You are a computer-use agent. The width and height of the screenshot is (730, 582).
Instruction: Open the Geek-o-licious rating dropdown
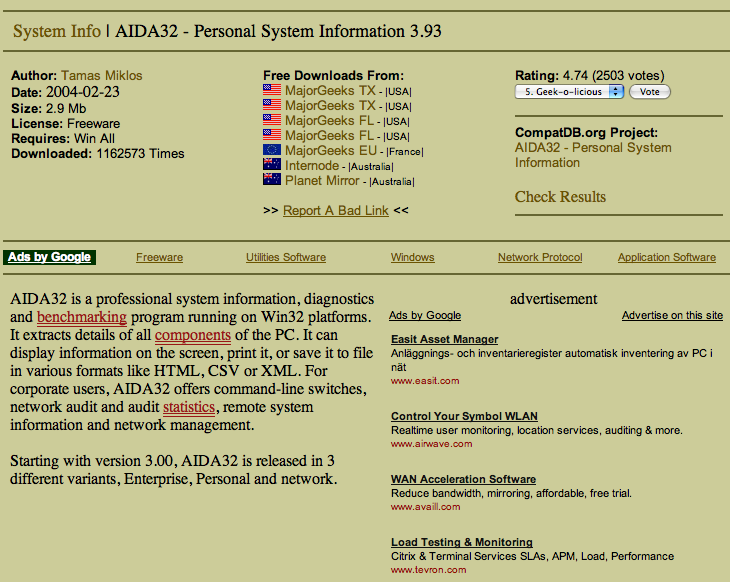tap(569, 92)
